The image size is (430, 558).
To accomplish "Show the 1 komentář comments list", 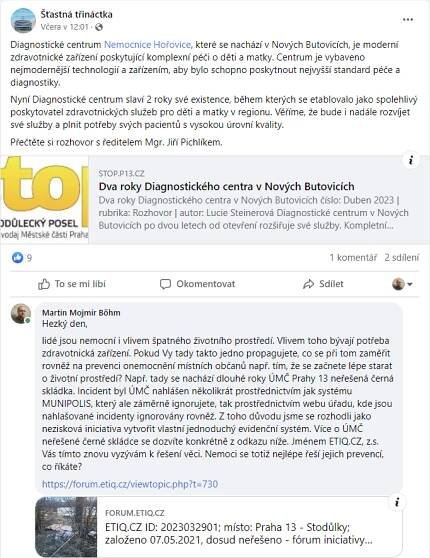I will pos(353,257).
